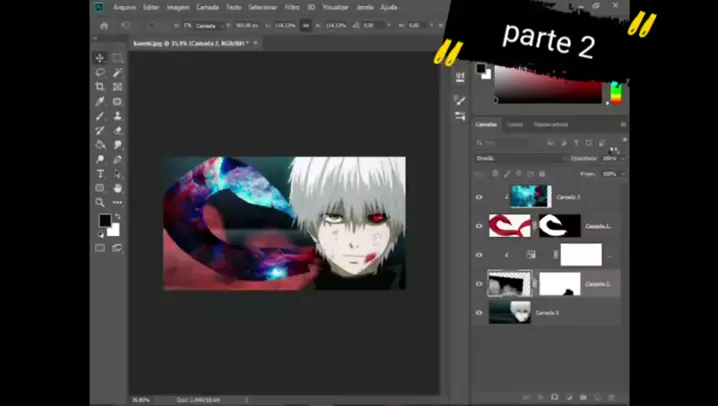Select the Hand tool
This screenshot has height=406, width=718.
coord(118,188)
